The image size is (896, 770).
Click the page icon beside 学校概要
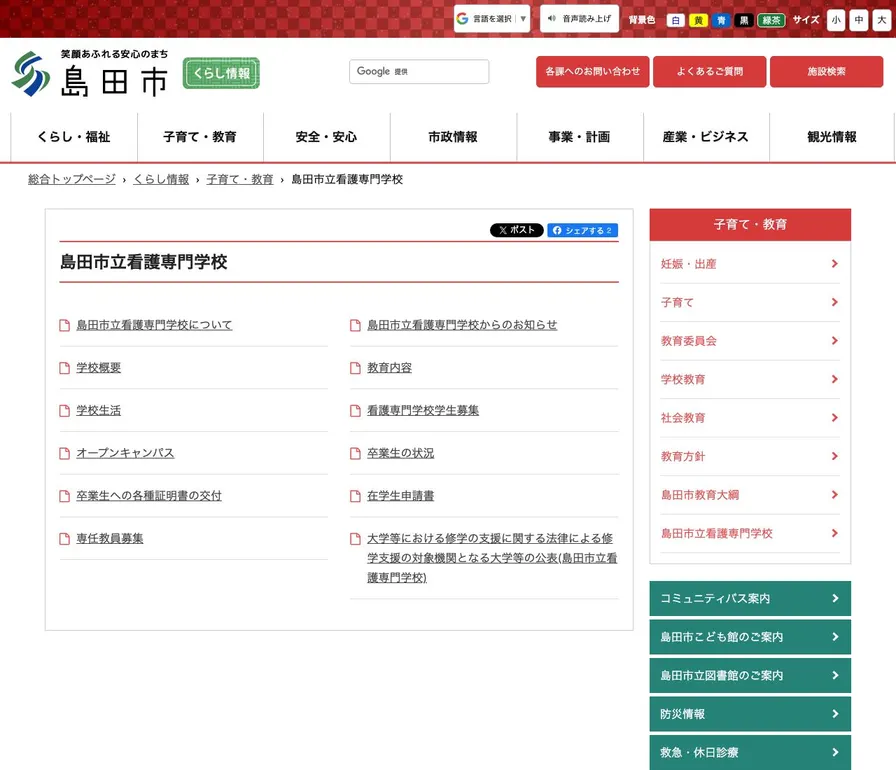pyautogui.click(x=65, y=368)
